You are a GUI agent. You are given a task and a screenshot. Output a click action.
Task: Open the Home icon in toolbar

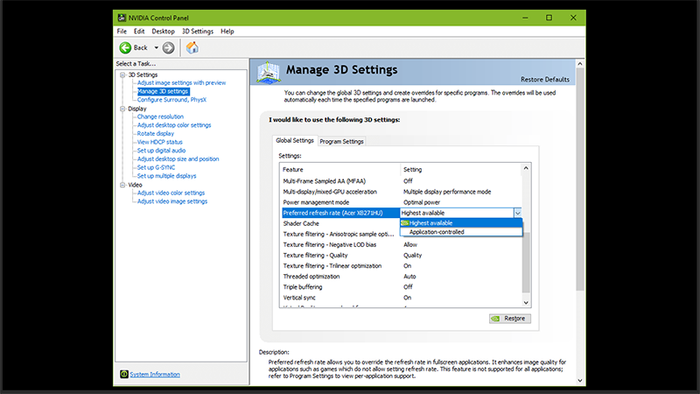pos(192,47)
